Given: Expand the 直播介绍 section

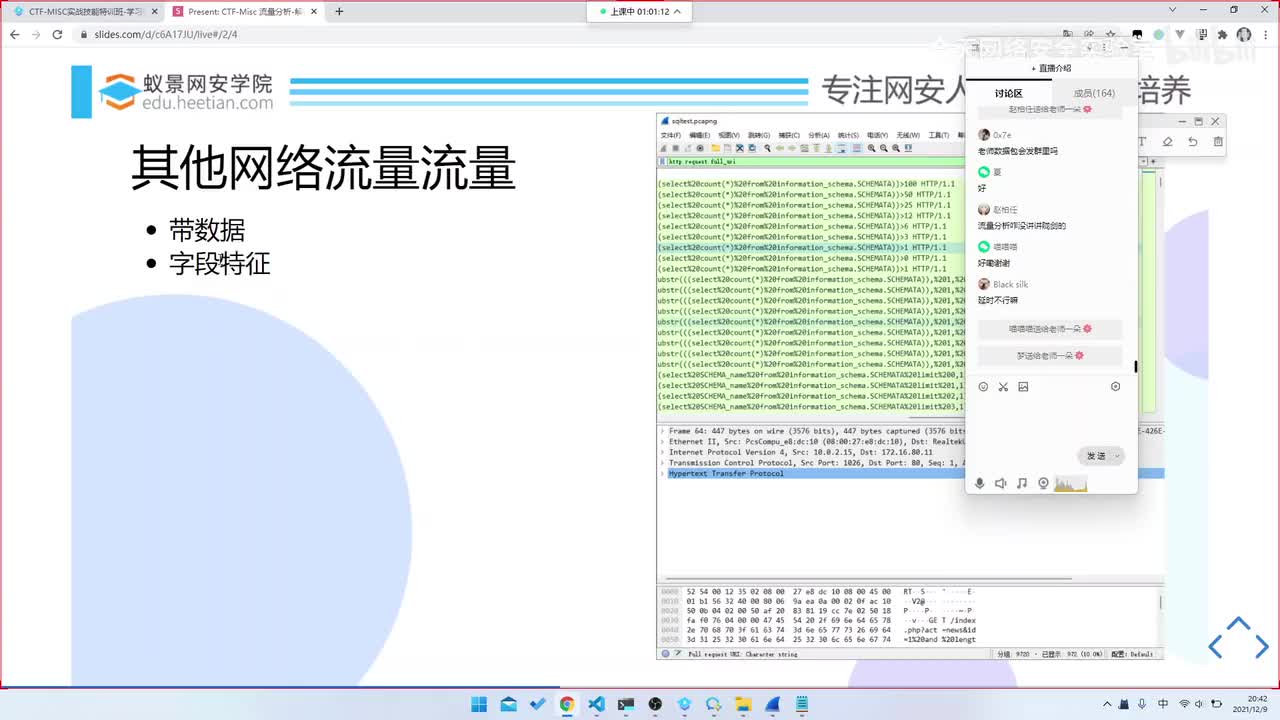Looking at the screenshot, I should [x=1051, y=68].
